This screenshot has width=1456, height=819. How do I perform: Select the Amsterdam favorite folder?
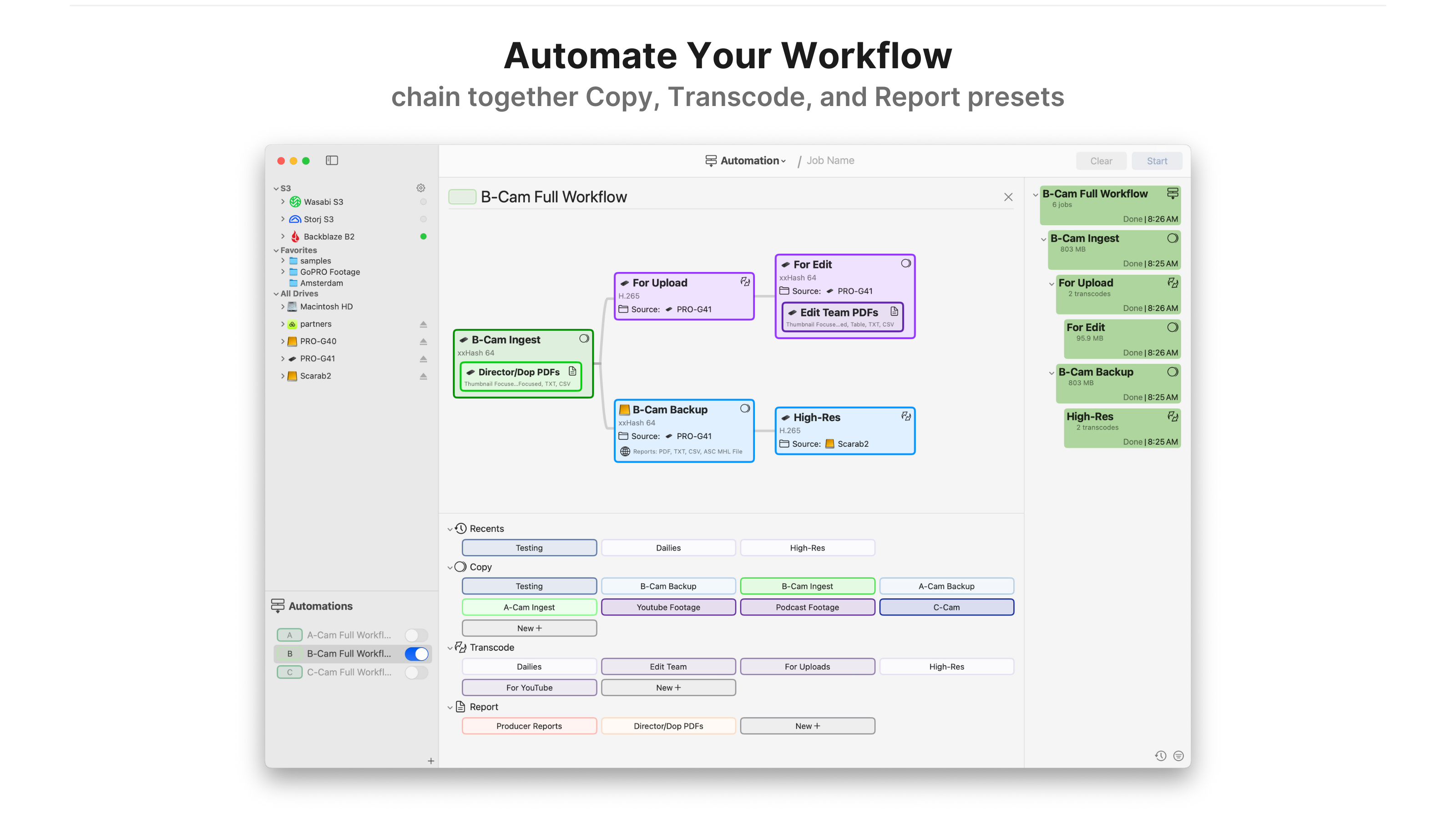[x=321, y=283]
